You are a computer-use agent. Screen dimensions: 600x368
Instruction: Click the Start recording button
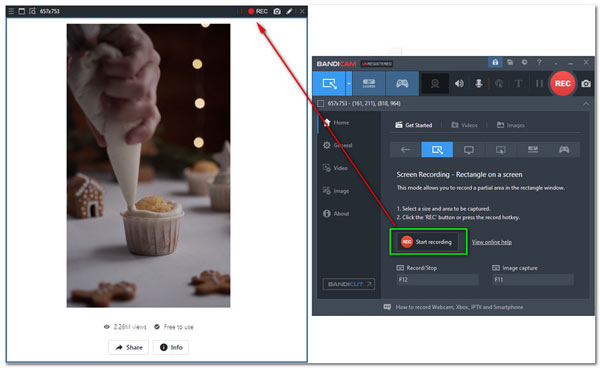tap(427, 242)
